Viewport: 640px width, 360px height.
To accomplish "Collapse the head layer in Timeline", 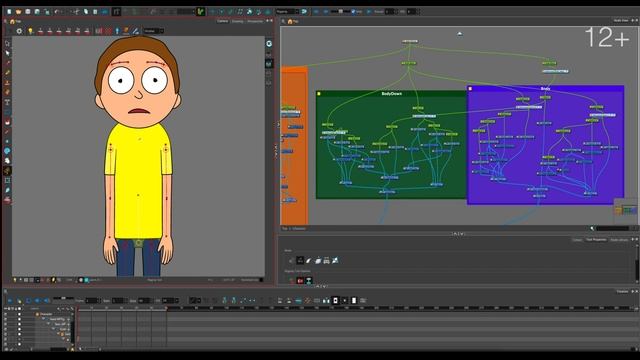I will 43,319.
